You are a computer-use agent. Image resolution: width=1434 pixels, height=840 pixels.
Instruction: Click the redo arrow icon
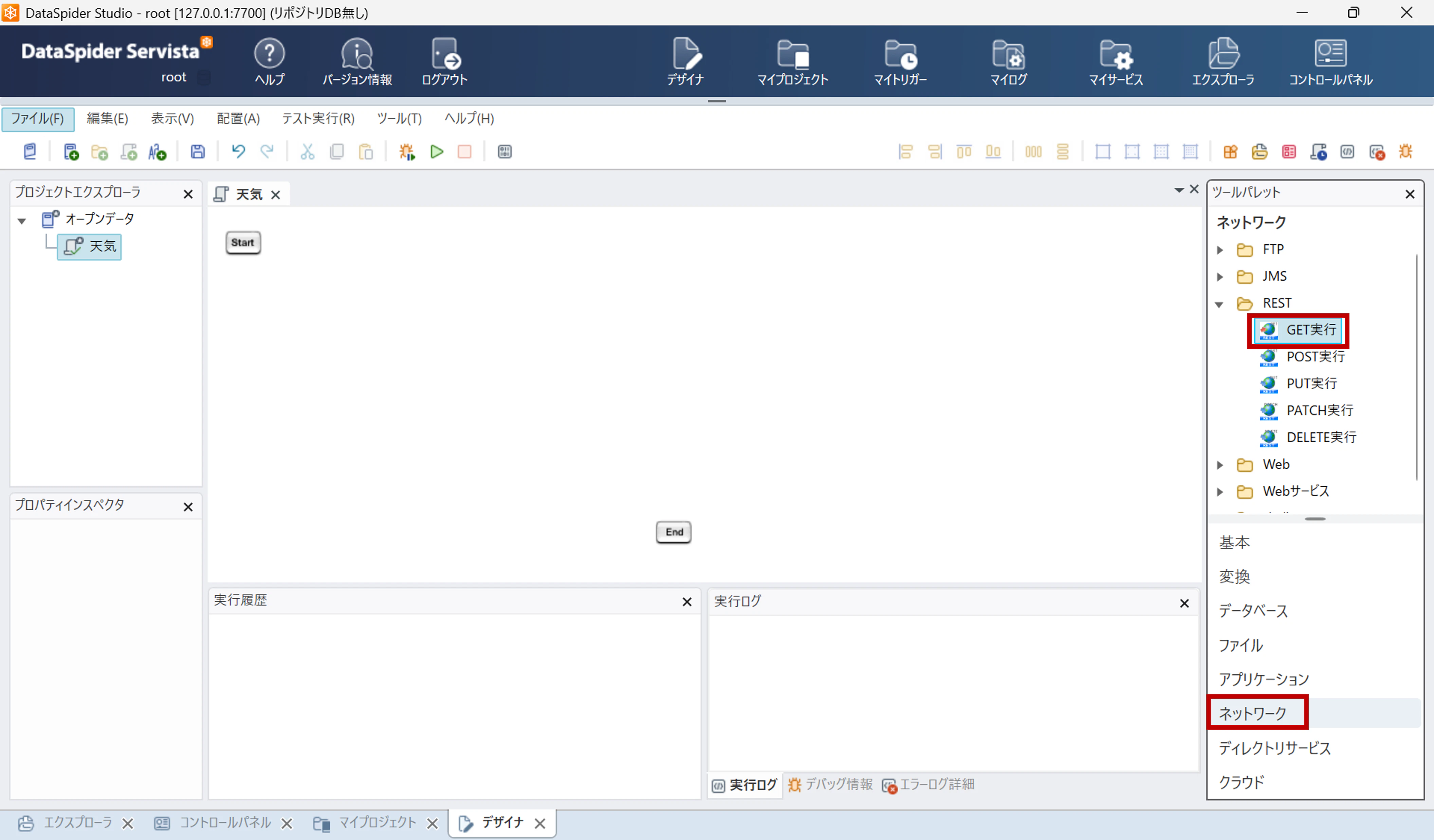[x=266, y=151]
